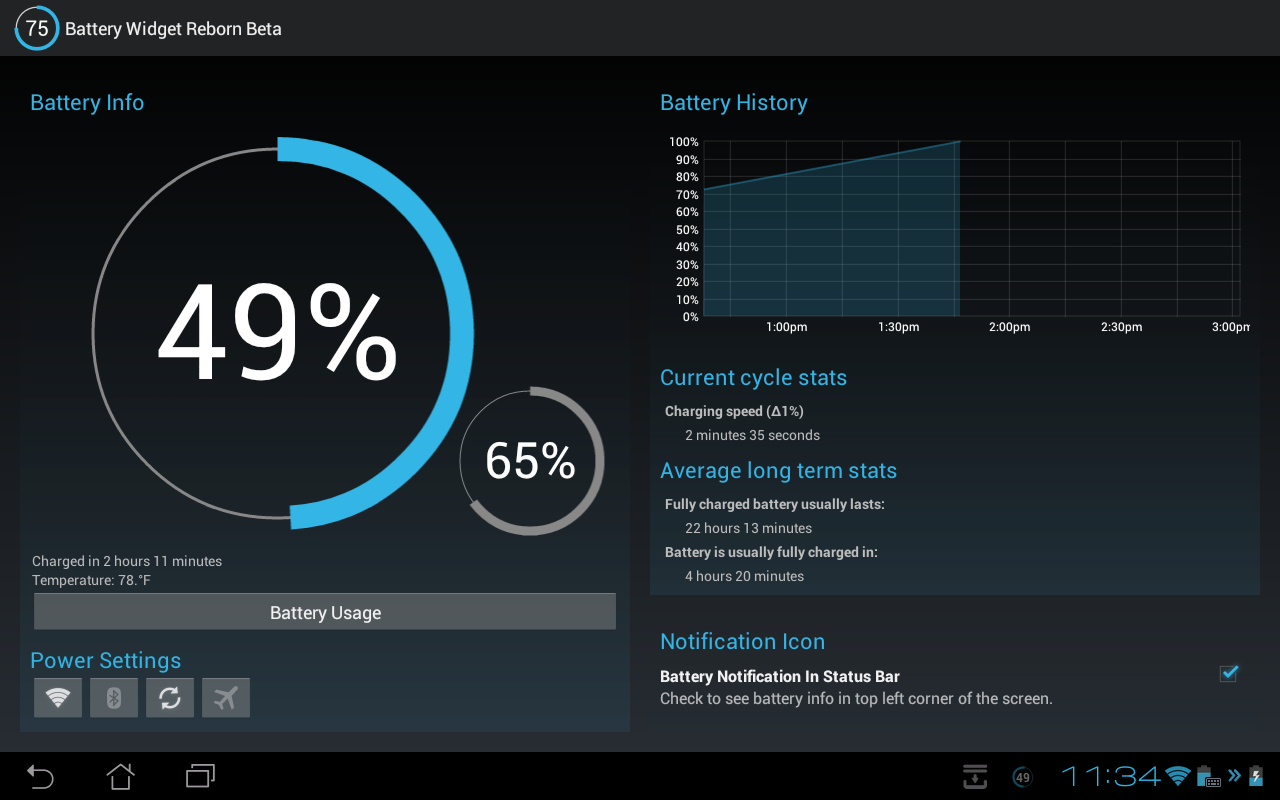Uncheck Battery Notification In Status Bar
The height and width of the screenshot is (800, 1280).
(1229, 674)
